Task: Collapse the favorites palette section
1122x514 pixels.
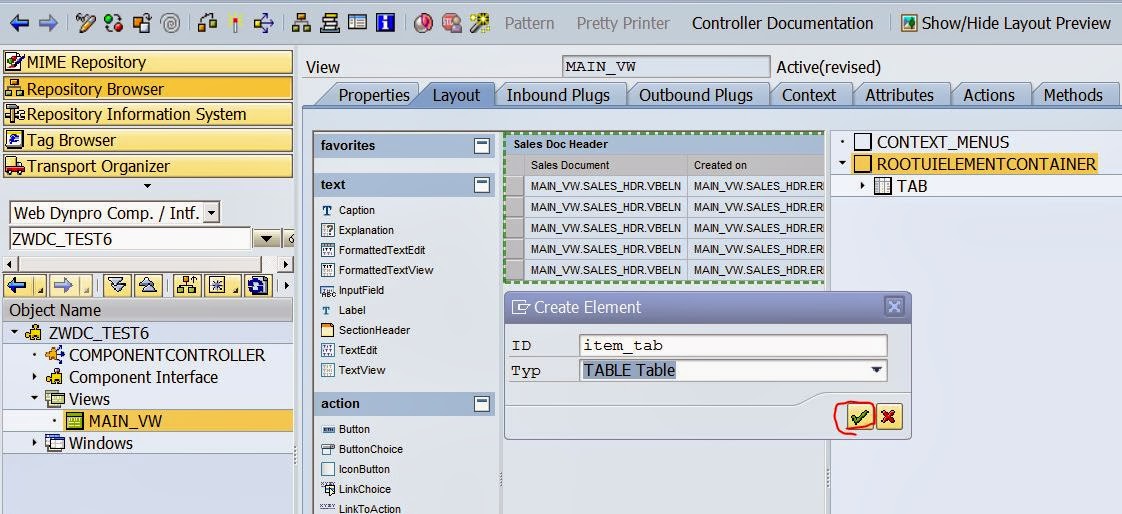Action: (482, 145)
